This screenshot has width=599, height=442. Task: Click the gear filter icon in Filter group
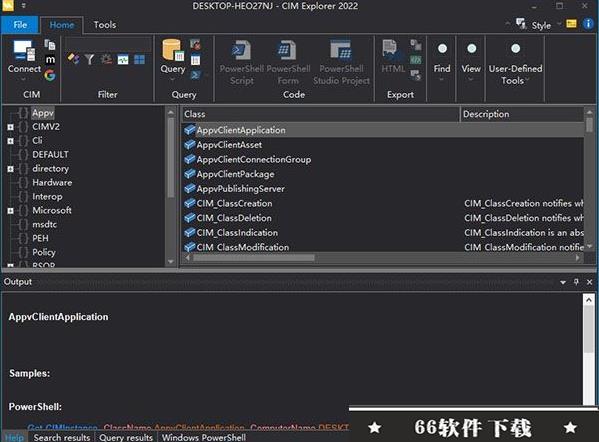coord(106,59)
